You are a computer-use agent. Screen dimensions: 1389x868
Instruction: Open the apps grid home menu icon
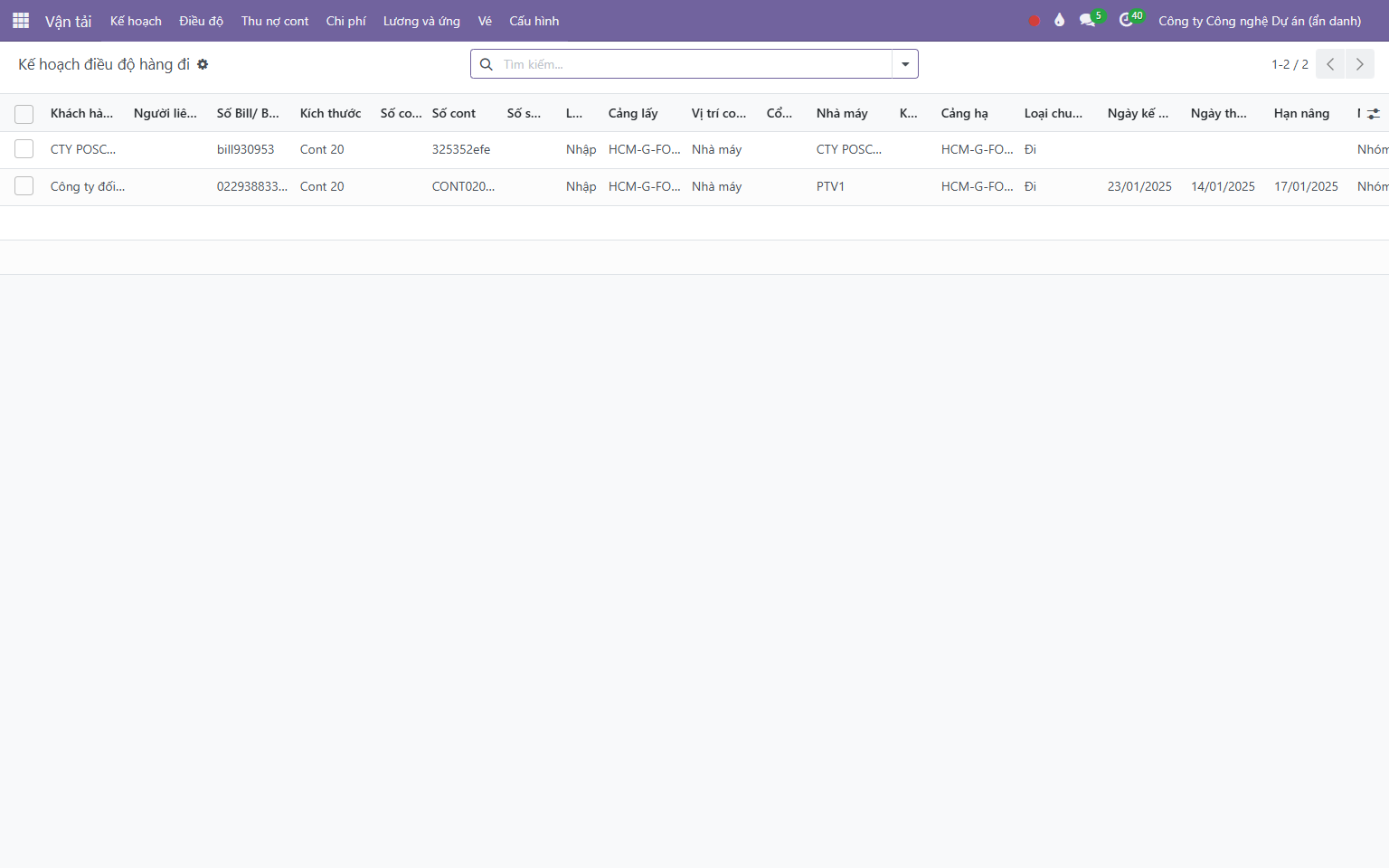pyautogui.click(x=21, y=20)
